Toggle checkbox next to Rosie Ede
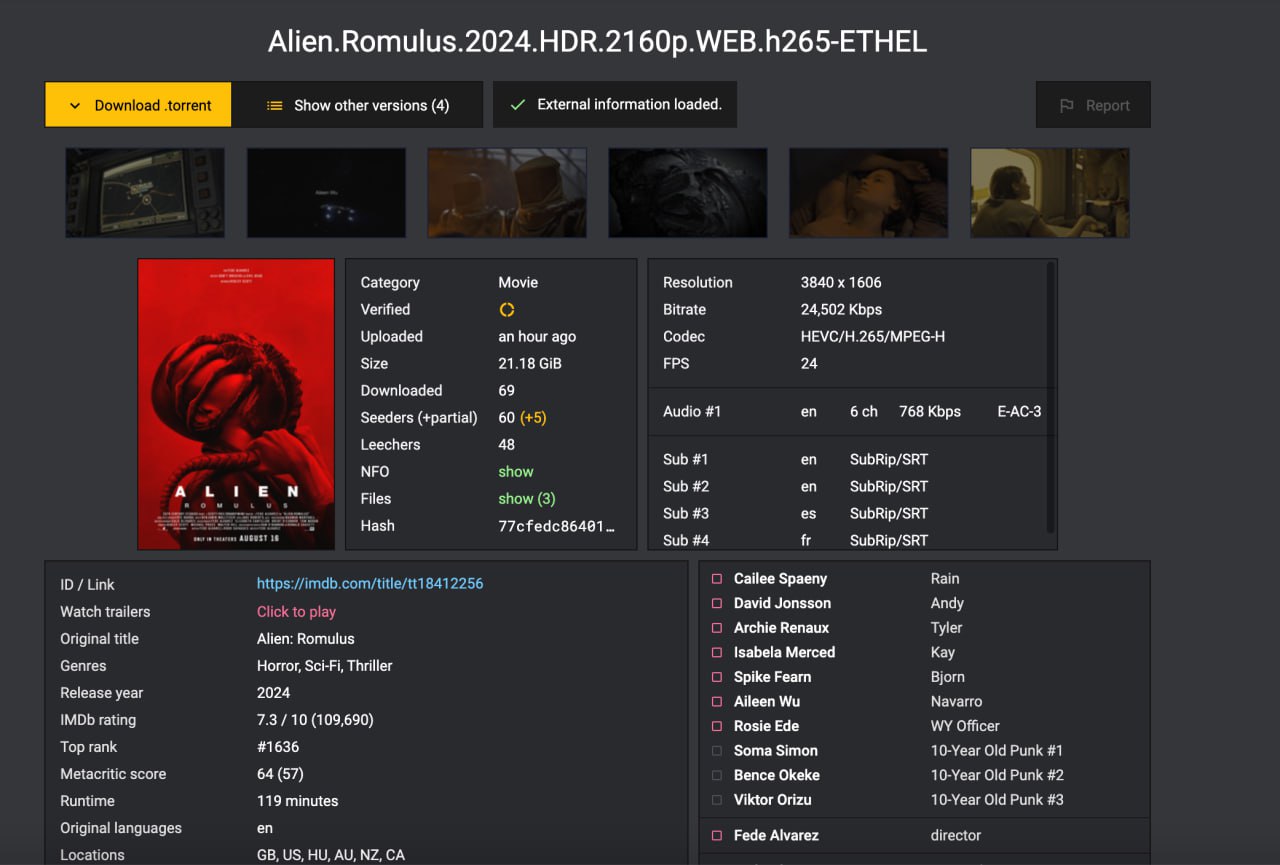 (x=716, y=726)
